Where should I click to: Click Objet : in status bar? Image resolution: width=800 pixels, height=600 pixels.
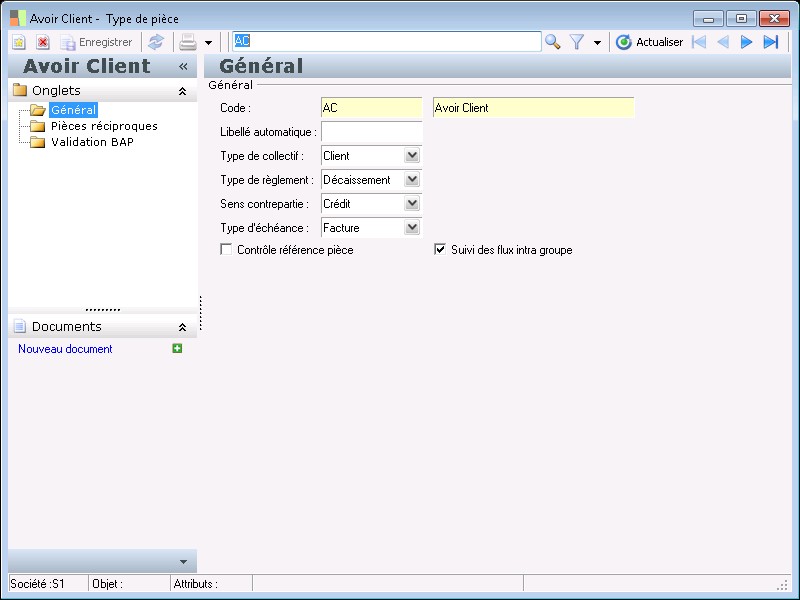107,584
